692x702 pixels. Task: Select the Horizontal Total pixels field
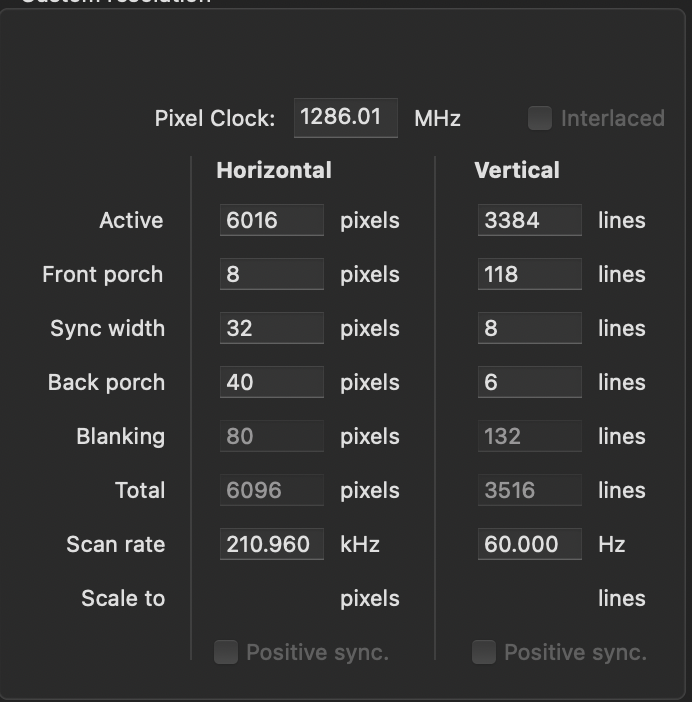(x=271, y=490)
